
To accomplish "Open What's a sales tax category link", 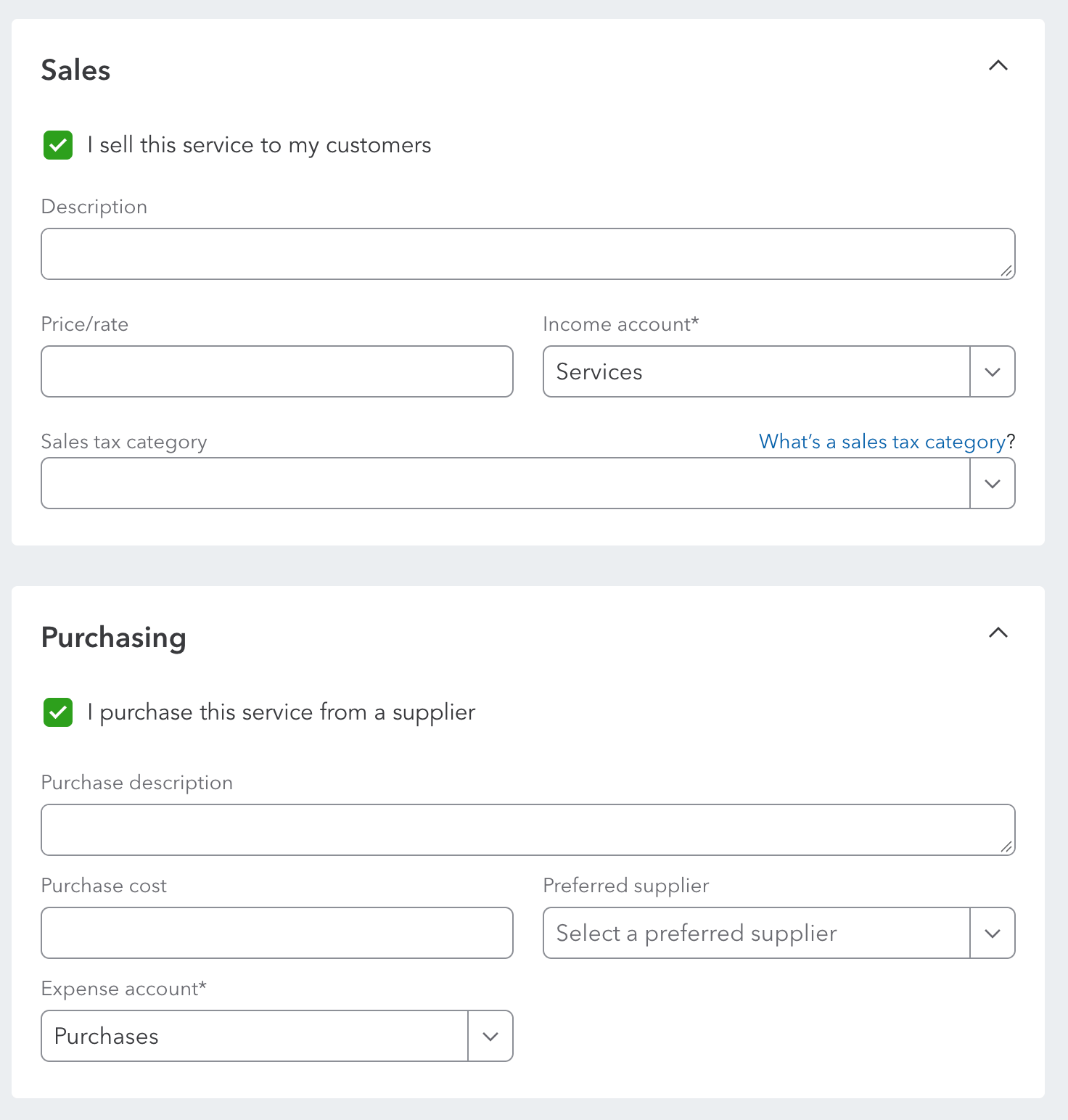I will click(882, 442).
